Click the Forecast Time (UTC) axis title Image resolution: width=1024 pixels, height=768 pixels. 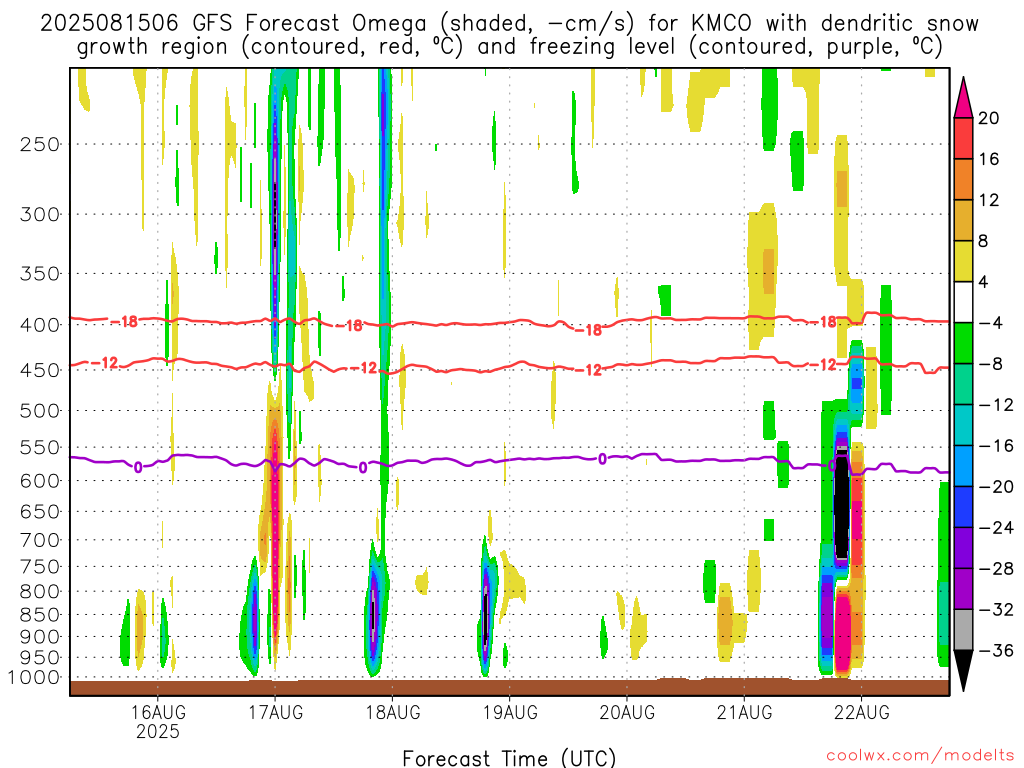click(509, 758)
